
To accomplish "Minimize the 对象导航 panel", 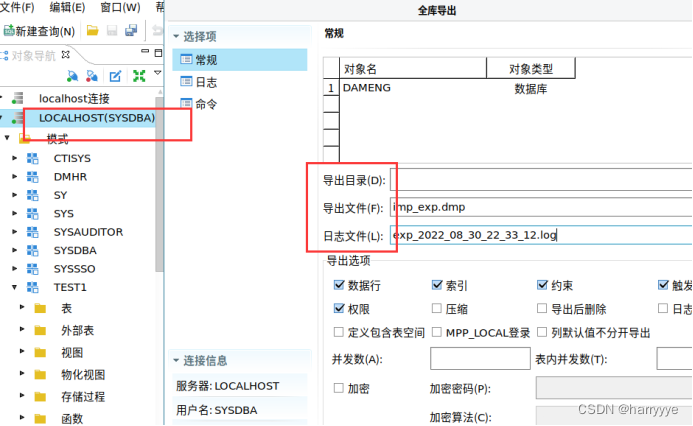I will click(145, 52).
